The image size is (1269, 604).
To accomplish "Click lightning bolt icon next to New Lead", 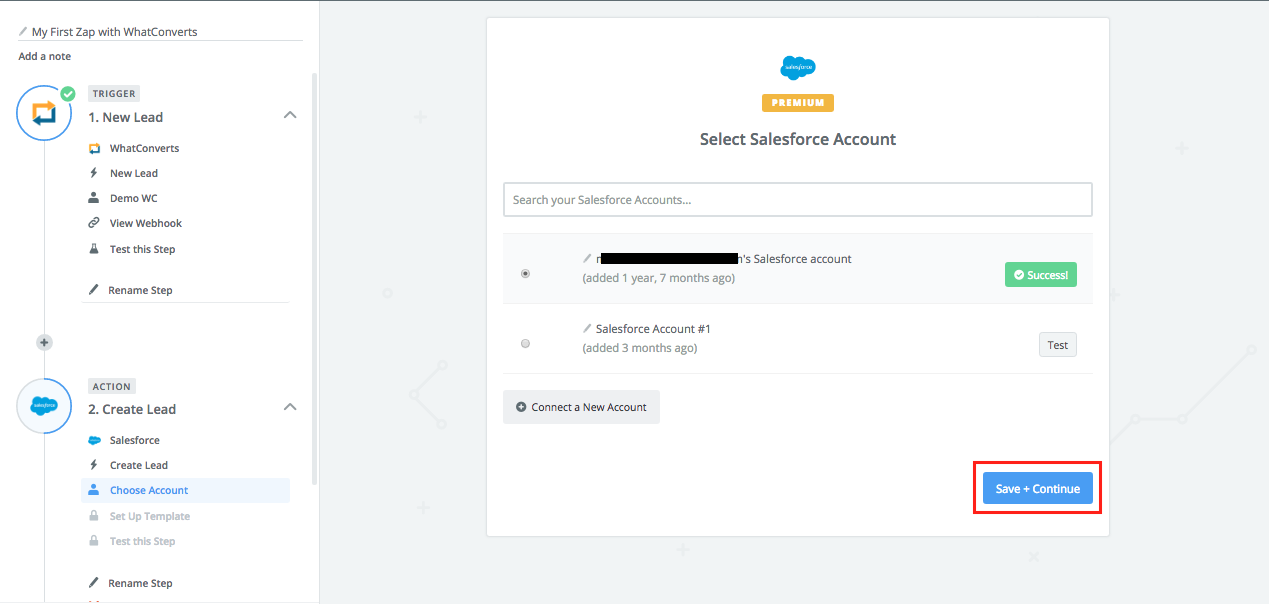I will click(x=94, y=173).
